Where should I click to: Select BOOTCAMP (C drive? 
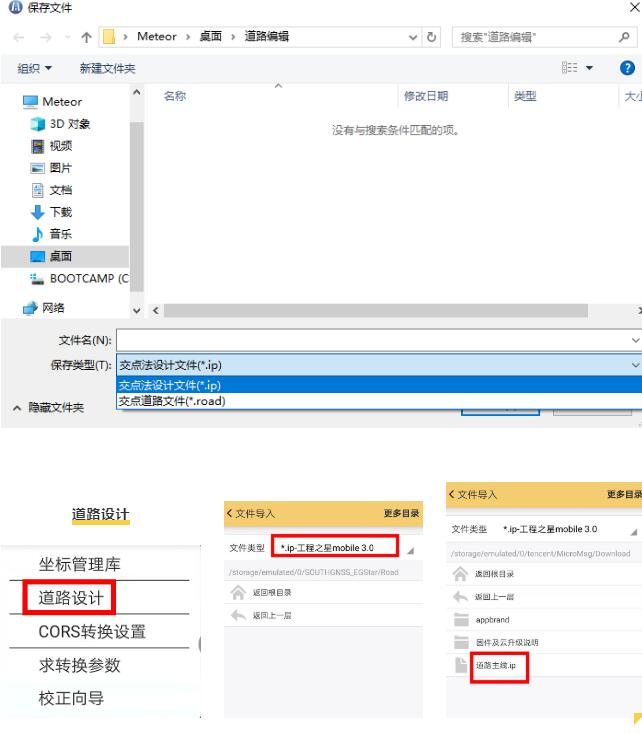[80, 279]
